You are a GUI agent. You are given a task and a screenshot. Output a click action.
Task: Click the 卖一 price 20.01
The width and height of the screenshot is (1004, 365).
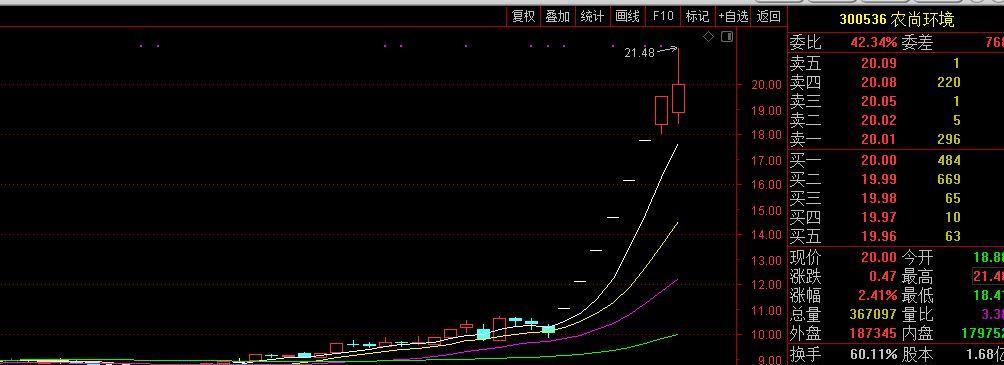(x=878, y=139)
